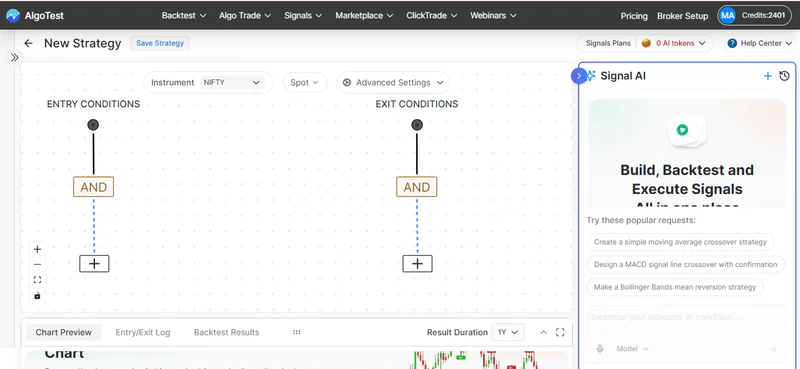Add an exit condition with plus box
Viewport: 800px width, 369px height.
point(417,263)
